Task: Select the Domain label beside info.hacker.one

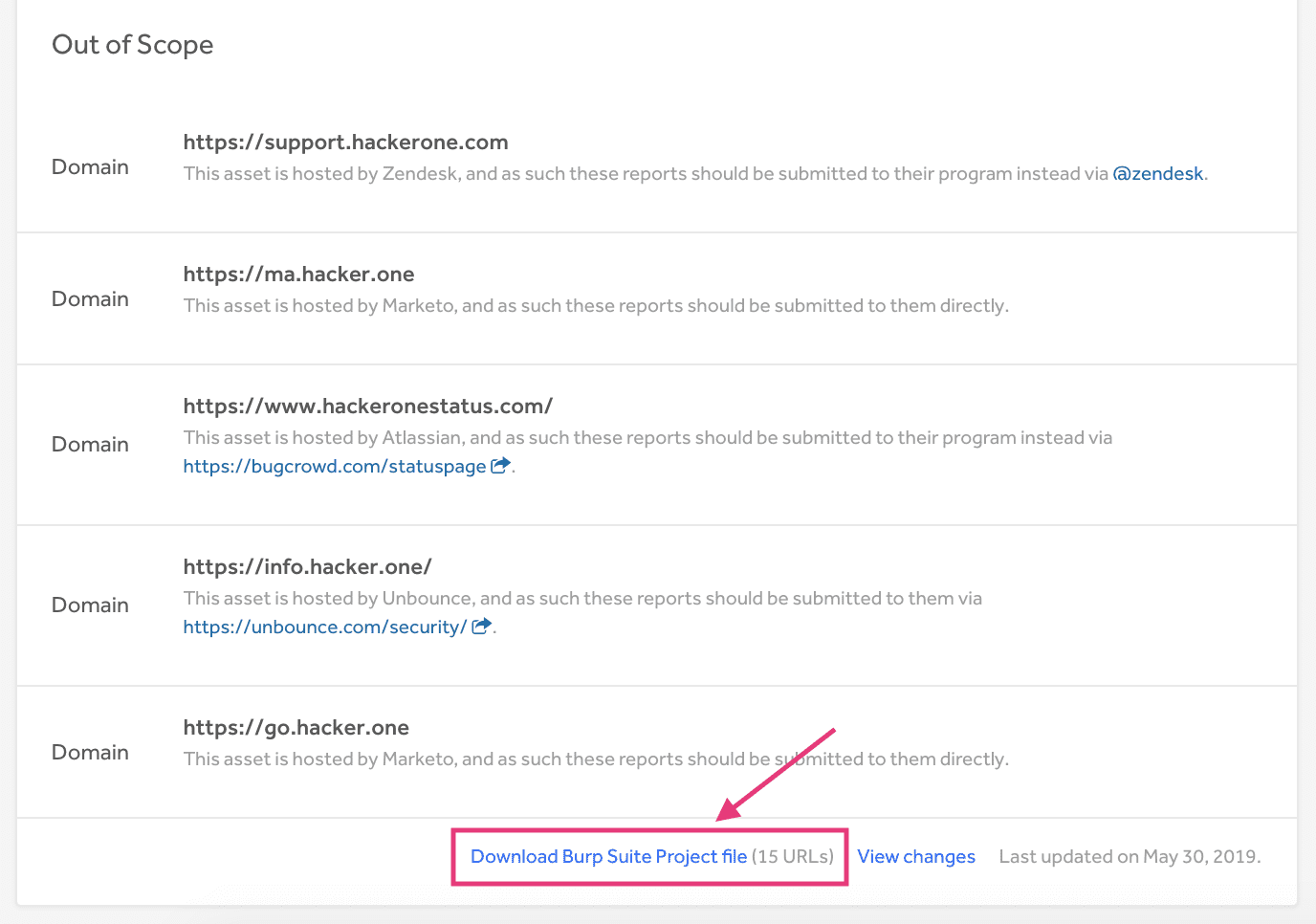Action: click(90, 605)
